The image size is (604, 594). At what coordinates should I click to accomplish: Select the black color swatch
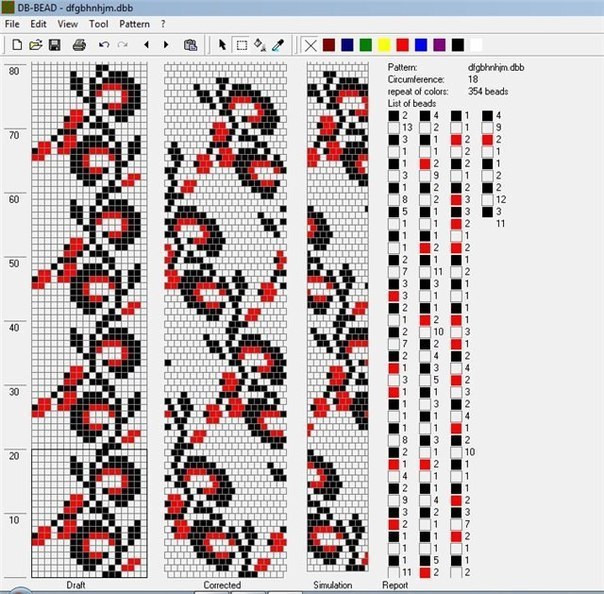458,45
